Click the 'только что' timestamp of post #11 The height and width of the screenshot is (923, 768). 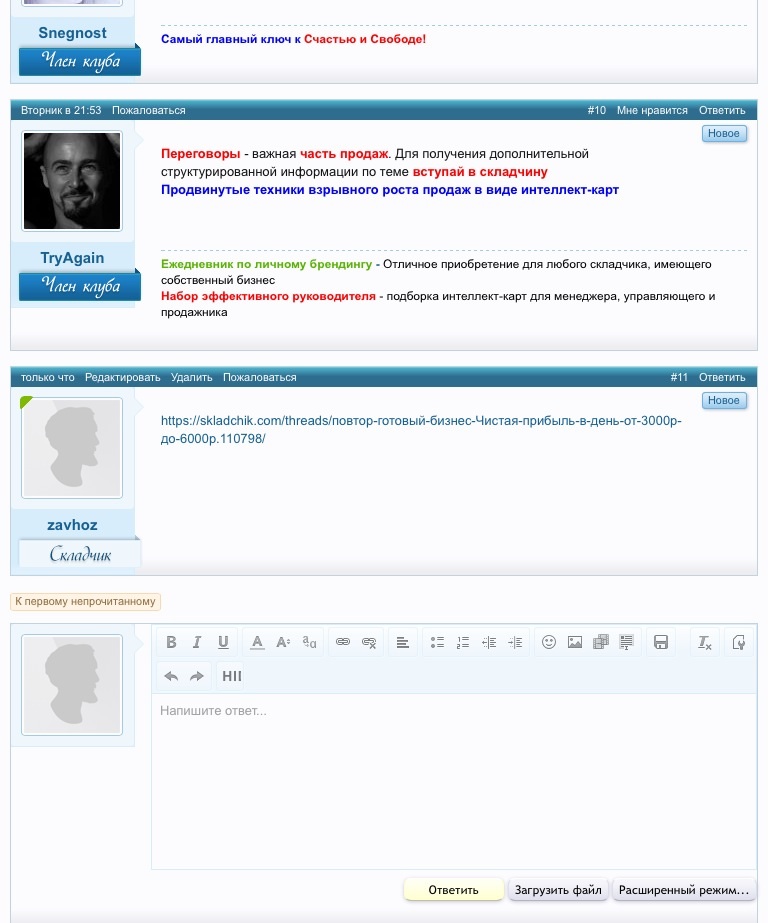(48, 377)
